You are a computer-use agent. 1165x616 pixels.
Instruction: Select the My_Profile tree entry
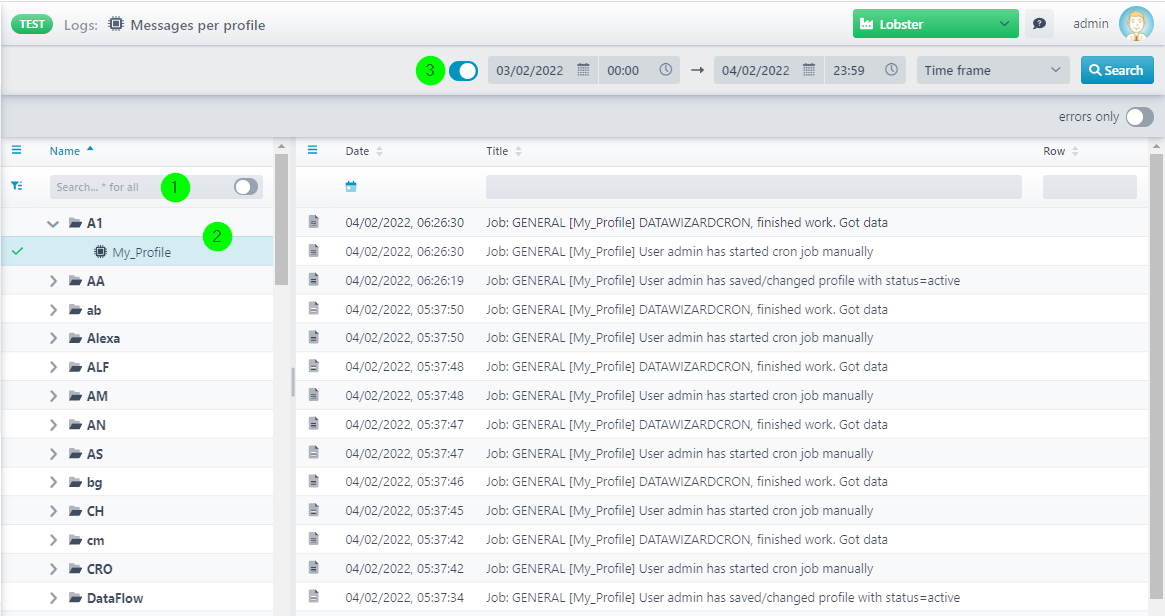(x=137, y=252)
